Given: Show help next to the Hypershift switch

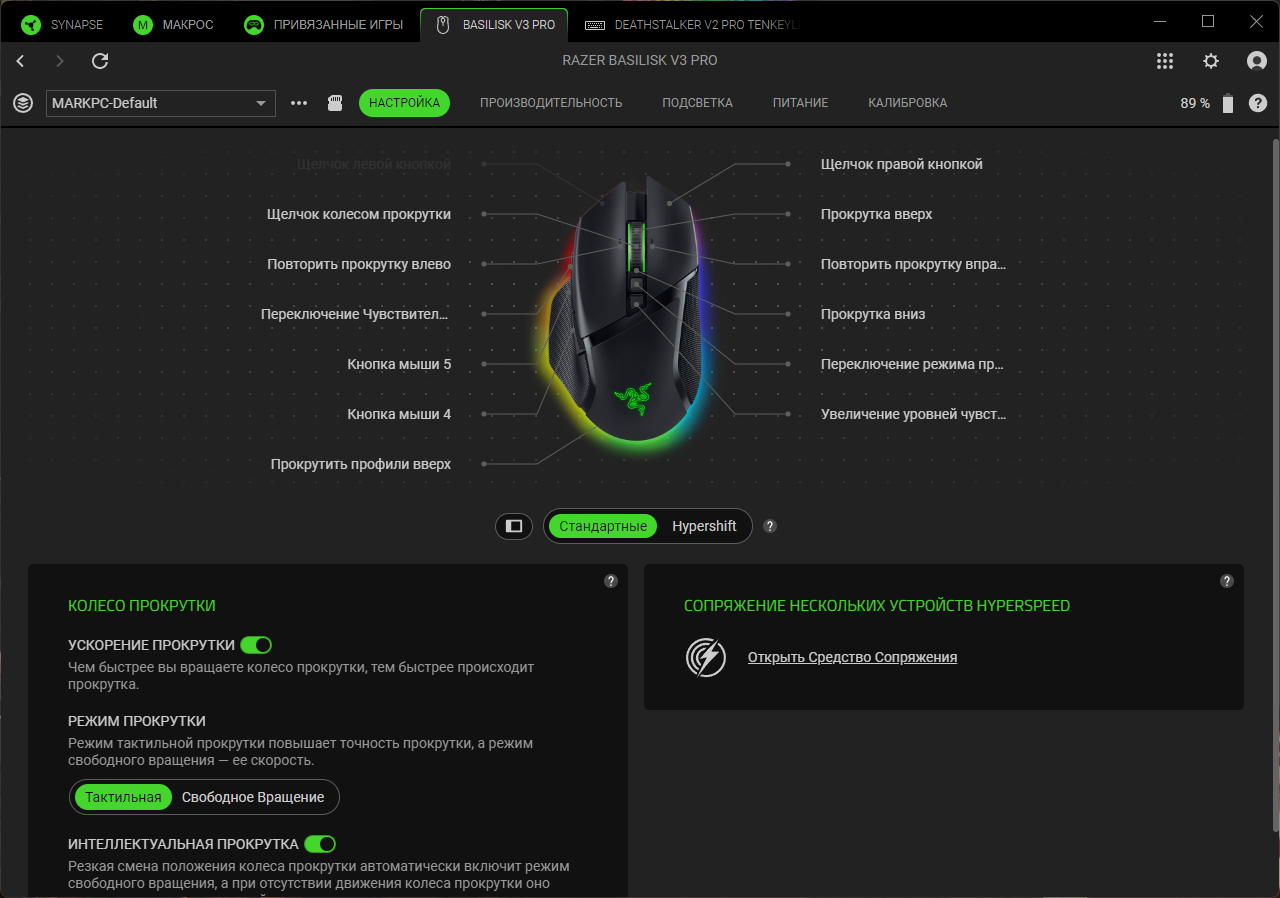Looking at the screenshot, I should tap(770, 526).
